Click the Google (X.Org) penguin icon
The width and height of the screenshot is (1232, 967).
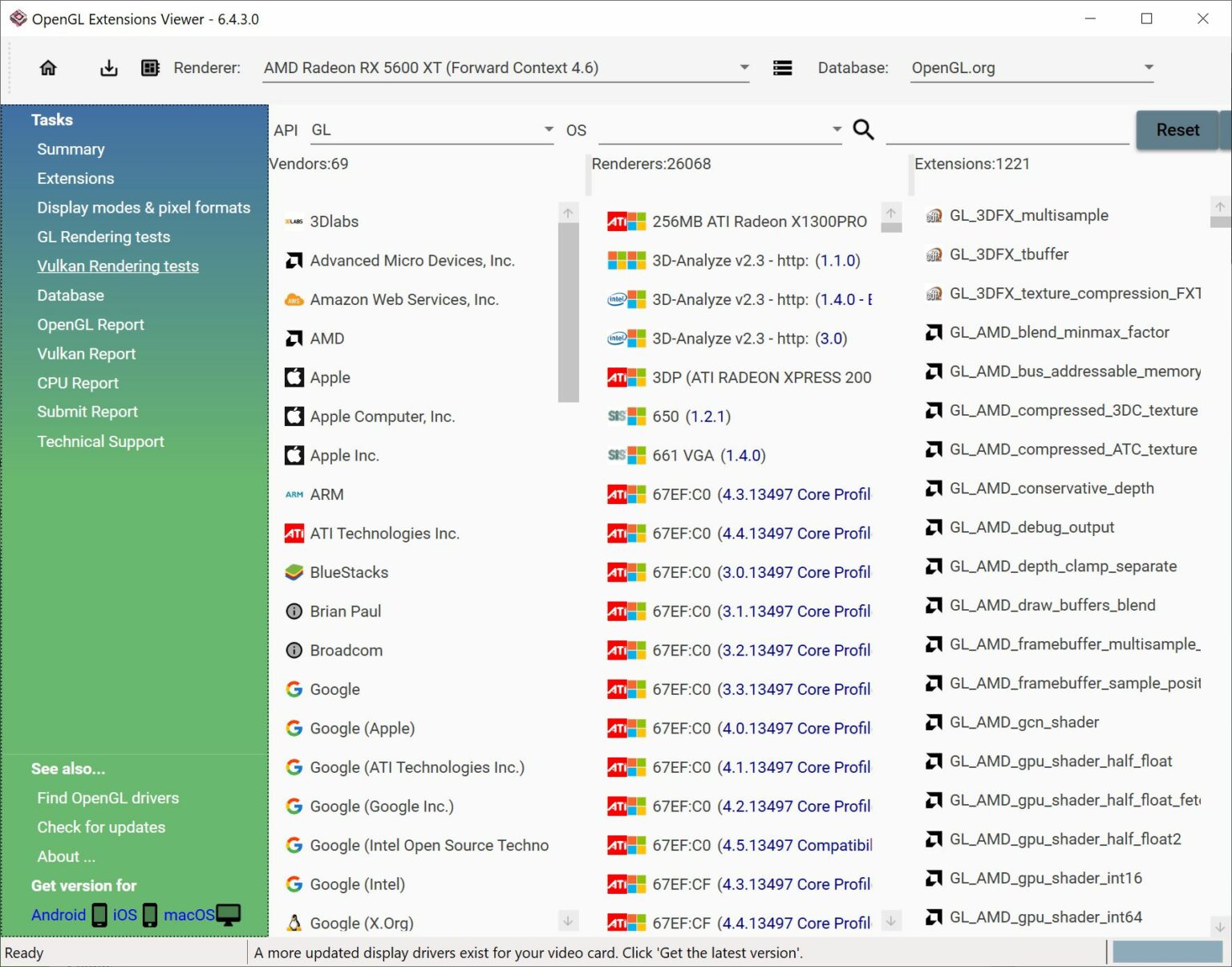click(x=294, y=923)
